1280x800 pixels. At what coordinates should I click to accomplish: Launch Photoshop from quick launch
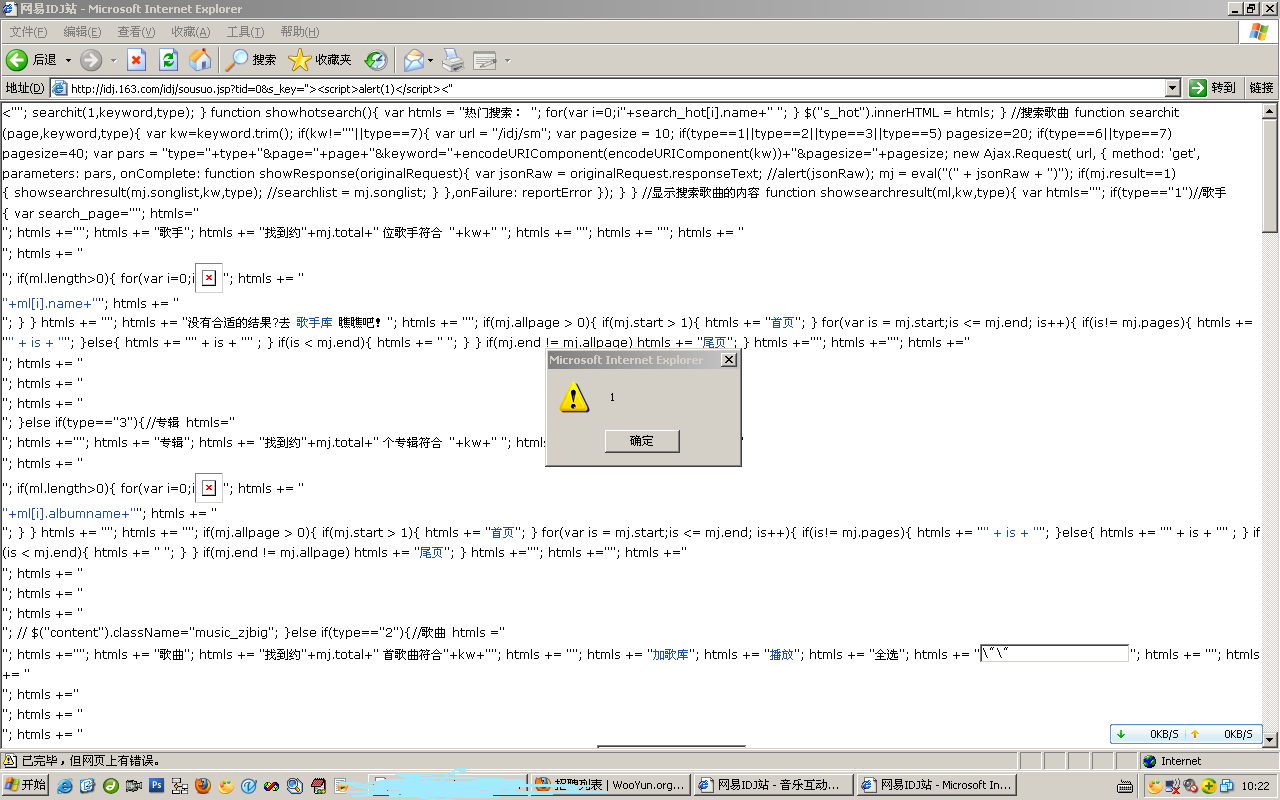pyautogui.click(x=156, y=786)
